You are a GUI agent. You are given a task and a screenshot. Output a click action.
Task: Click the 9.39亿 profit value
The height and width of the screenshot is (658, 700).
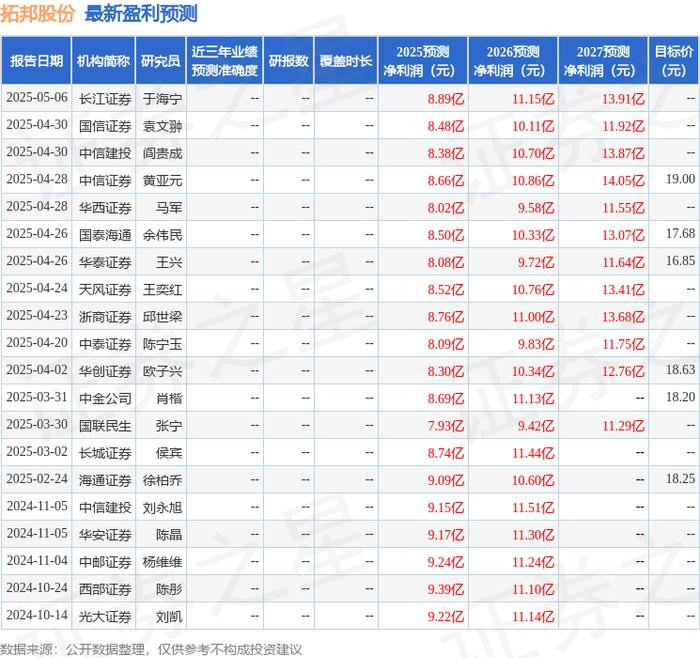click(446, 589)
